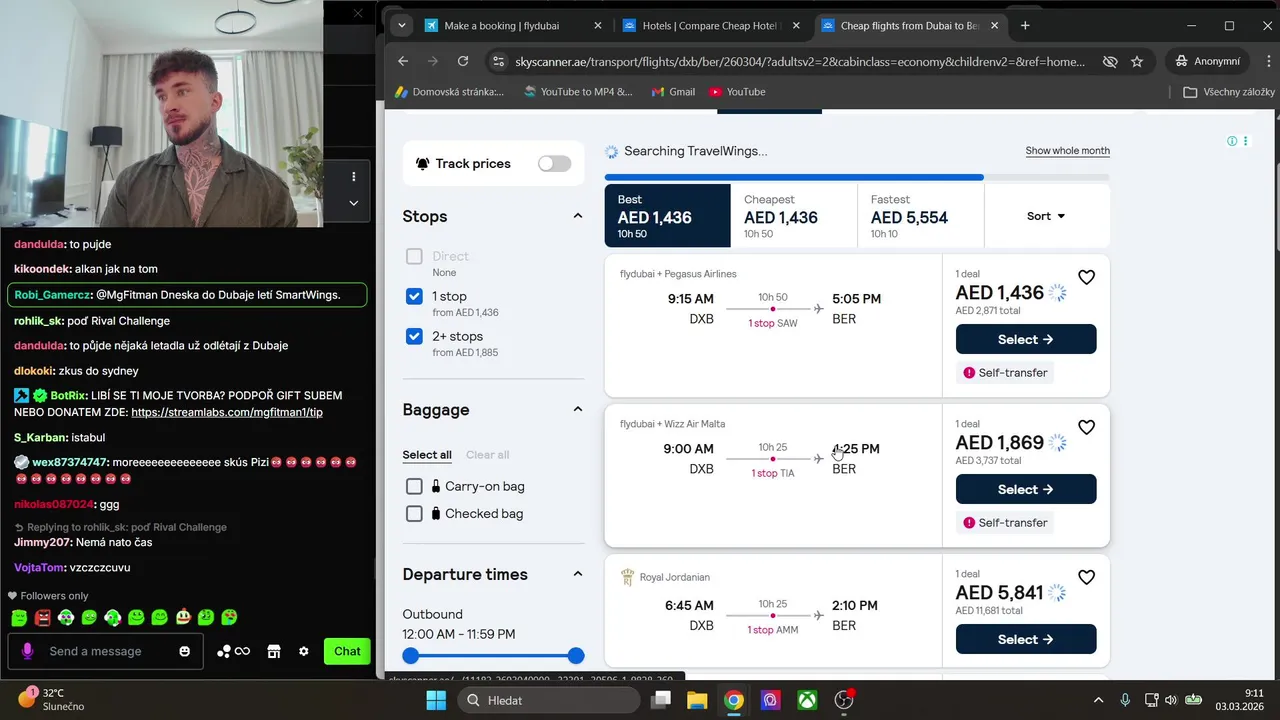Image resolution: width=1280 pixels, height=720 pixels.
Task: Select the Royal Jordanian AED 5,841 flight
Action: [1026, 639]
